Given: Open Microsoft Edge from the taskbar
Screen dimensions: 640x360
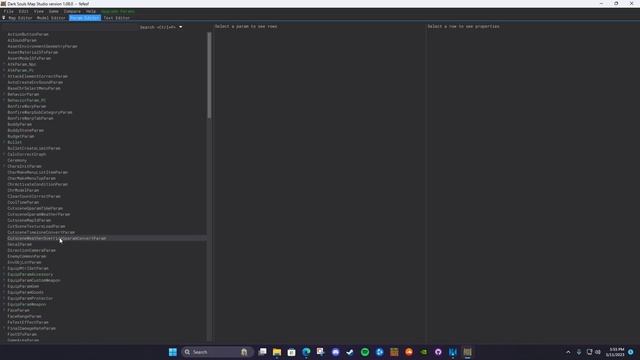Looking at the screenshot, I should [306, 352].
